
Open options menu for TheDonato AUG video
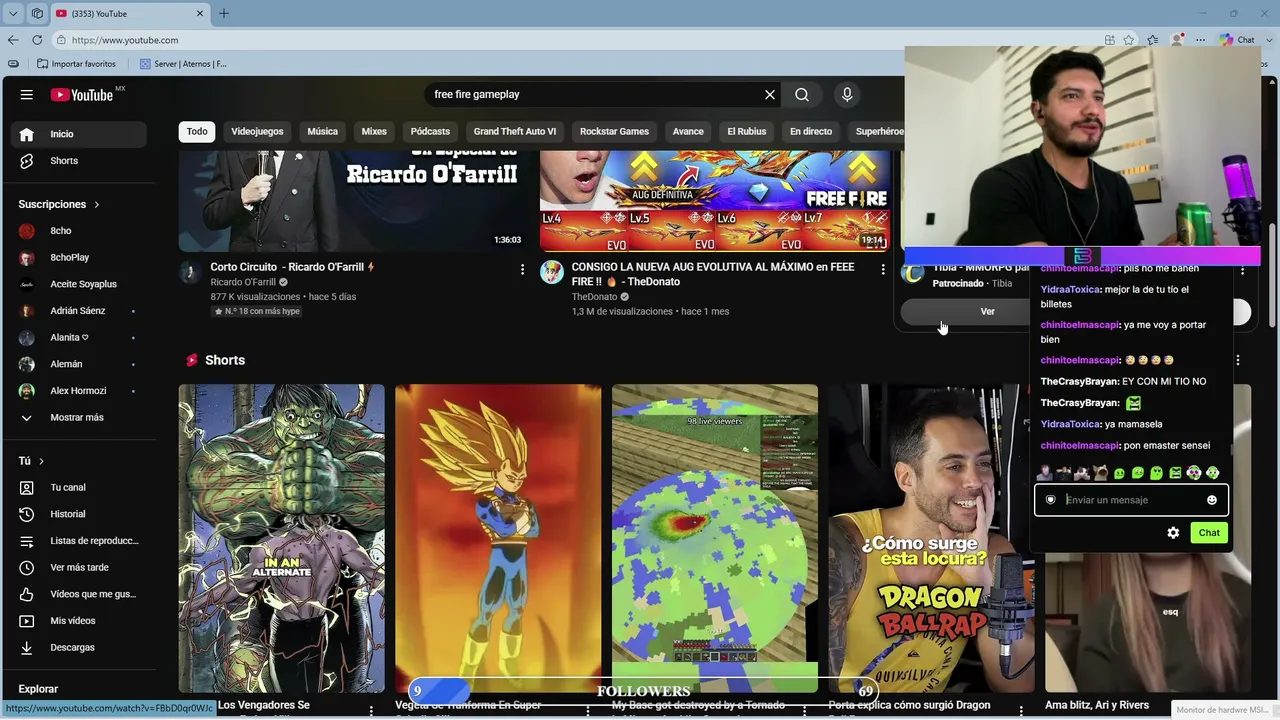point(883,269)
